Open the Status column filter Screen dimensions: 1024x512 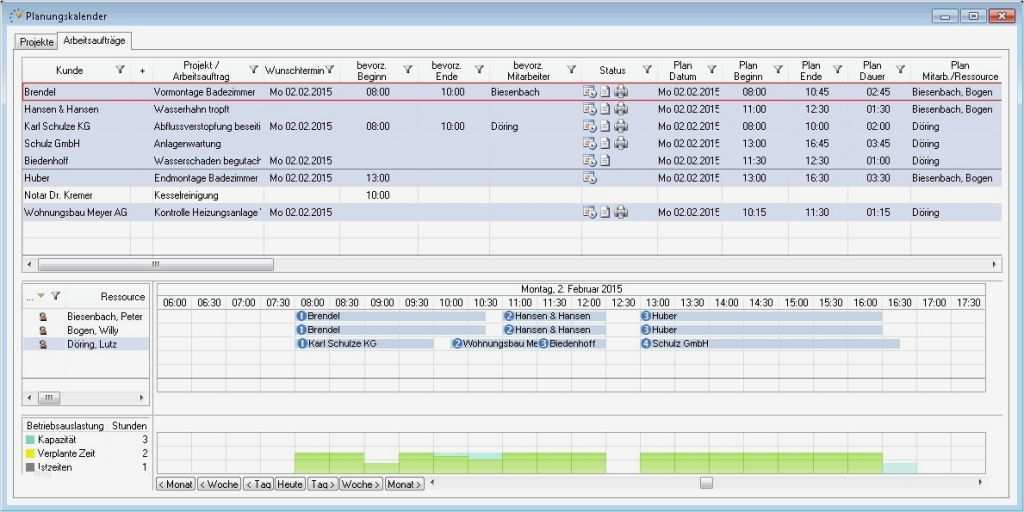pyautogui.click(x=647, y=69)
